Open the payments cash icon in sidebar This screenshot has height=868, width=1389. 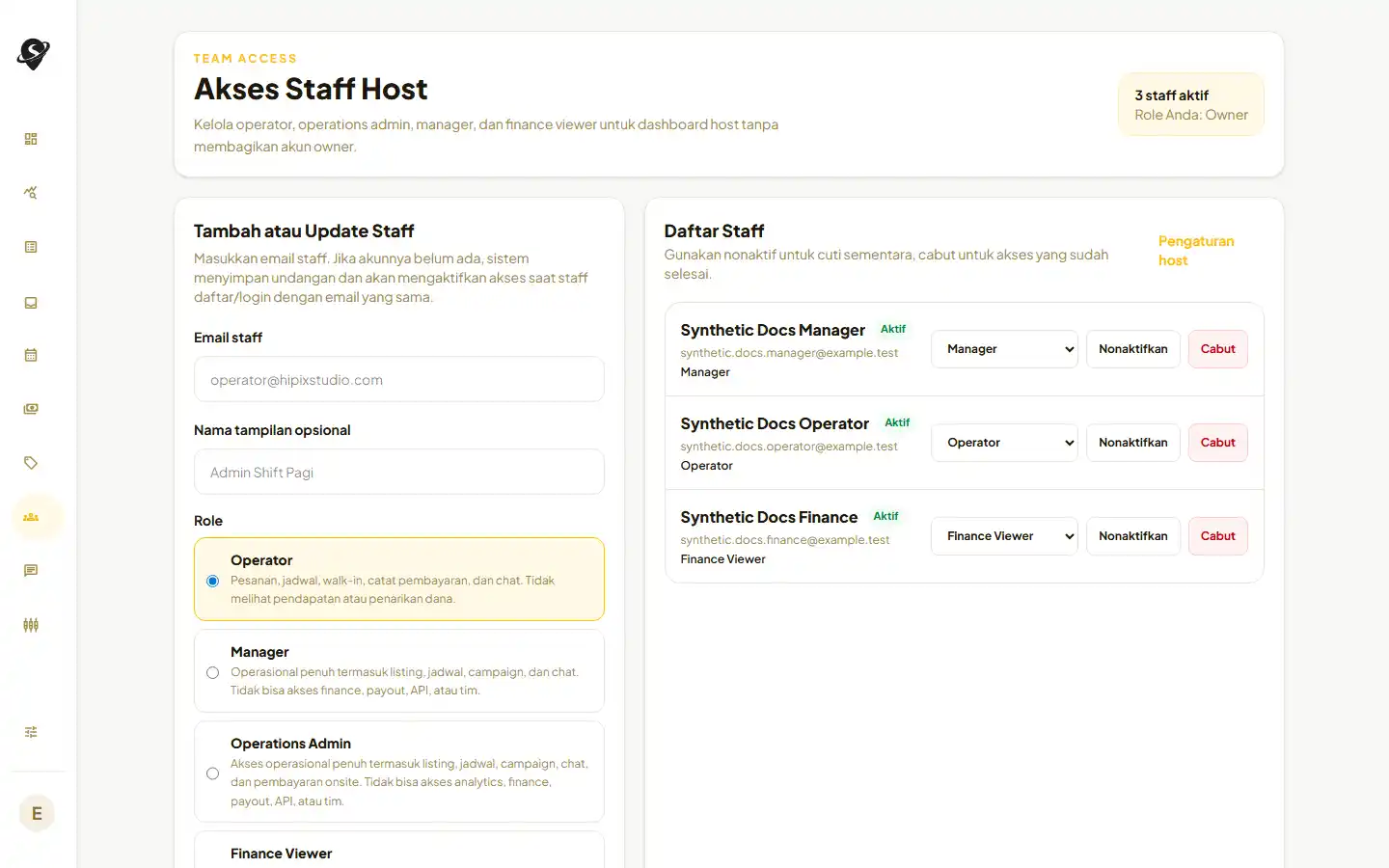(x=31, y=409)
